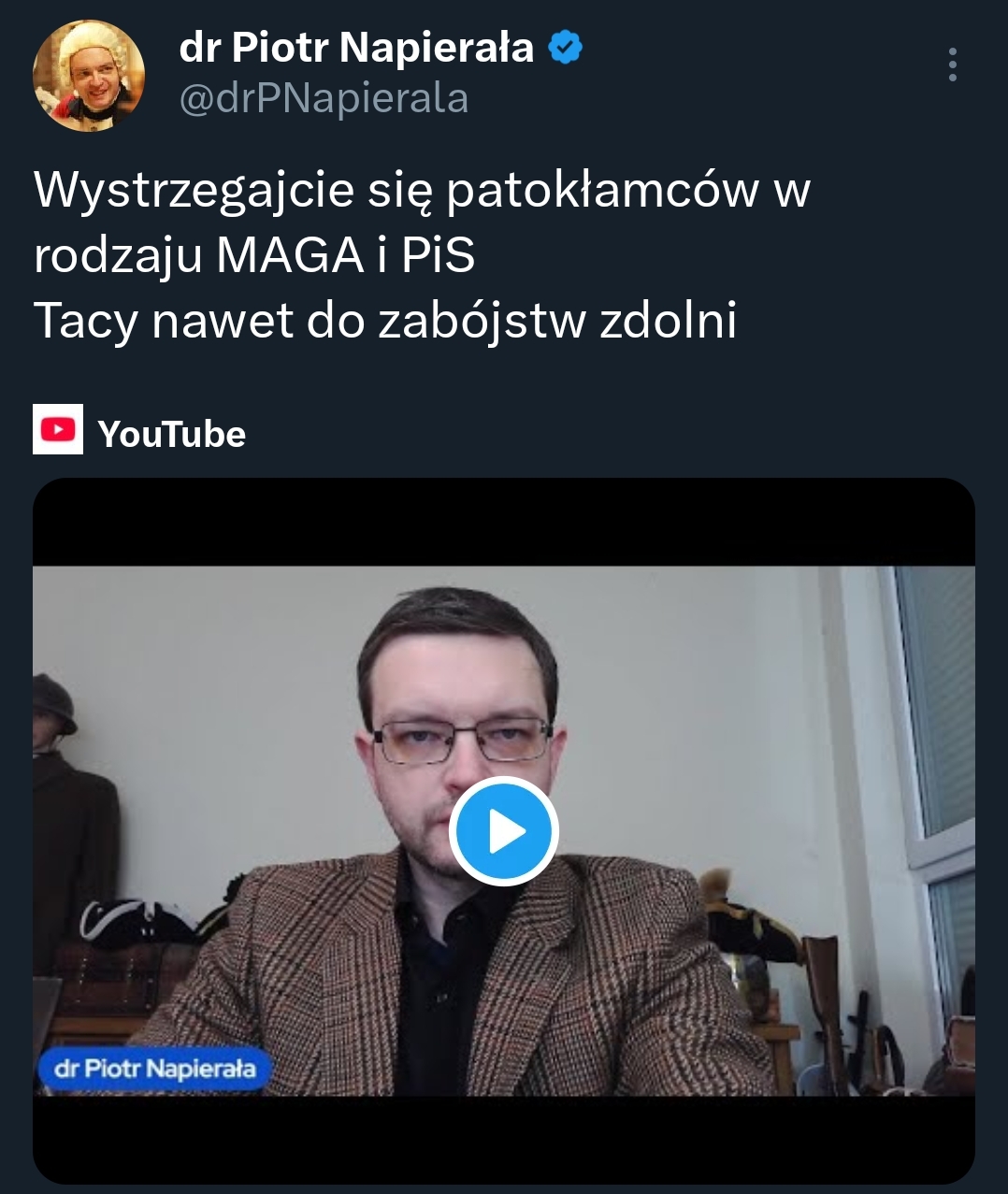Click the red YouTube logo icon
1008x1194 pixels.
(x=58, y=429)
